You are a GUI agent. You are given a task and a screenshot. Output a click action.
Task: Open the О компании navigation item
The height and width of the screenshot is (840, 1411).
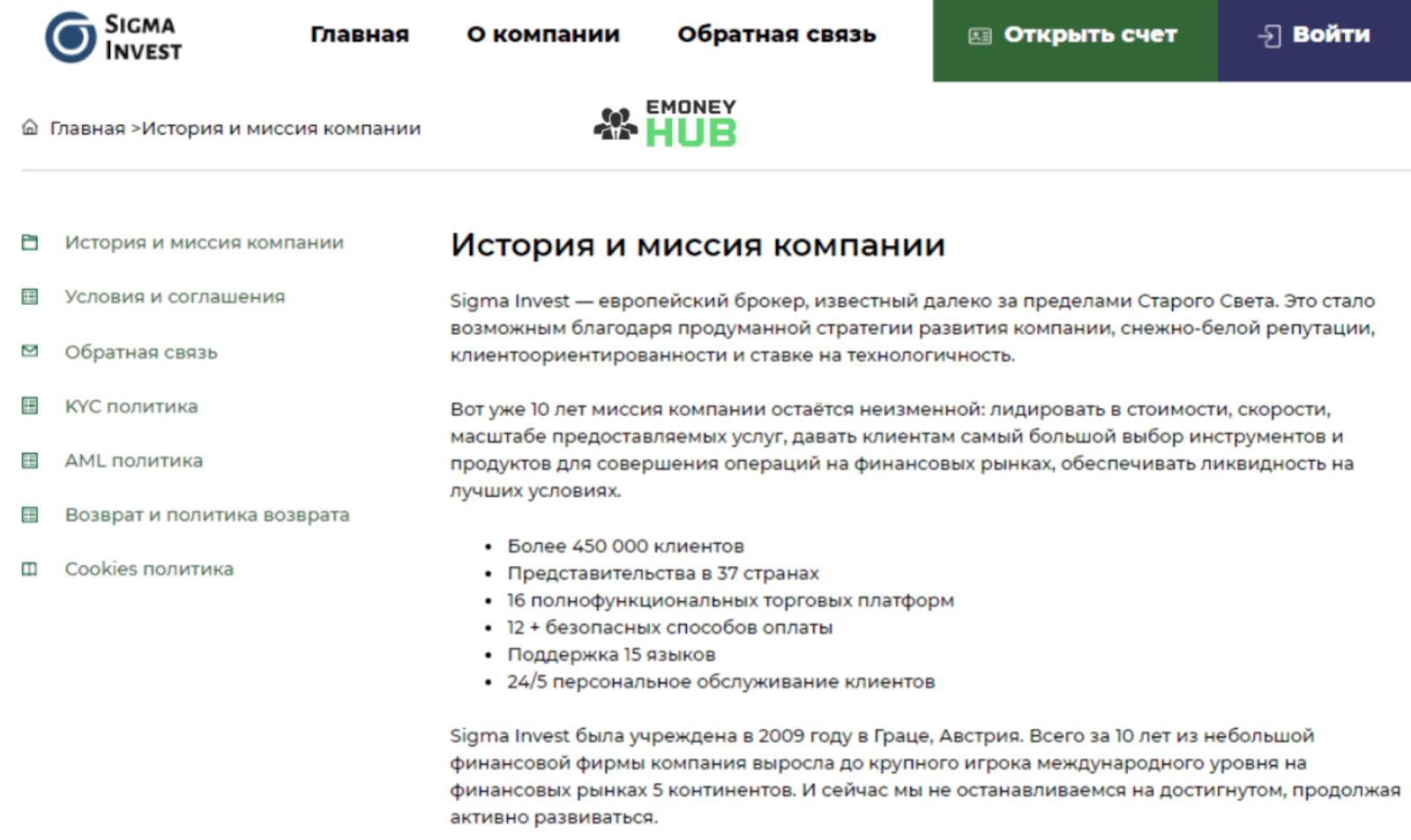543,34
